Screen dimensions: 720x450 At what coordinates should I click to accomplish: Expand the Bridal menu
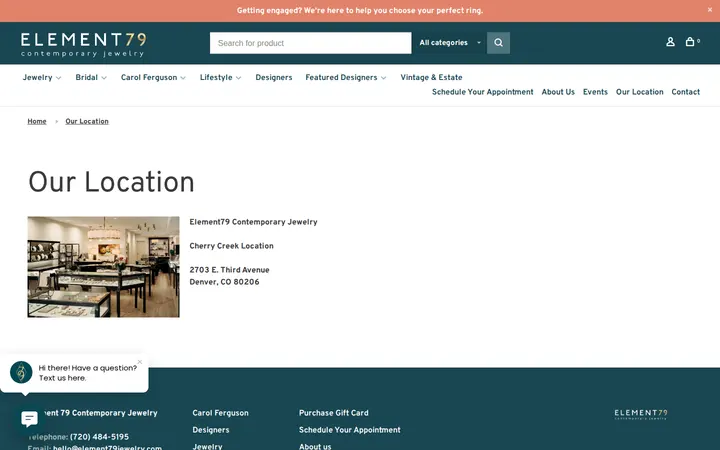pos(91,78)
